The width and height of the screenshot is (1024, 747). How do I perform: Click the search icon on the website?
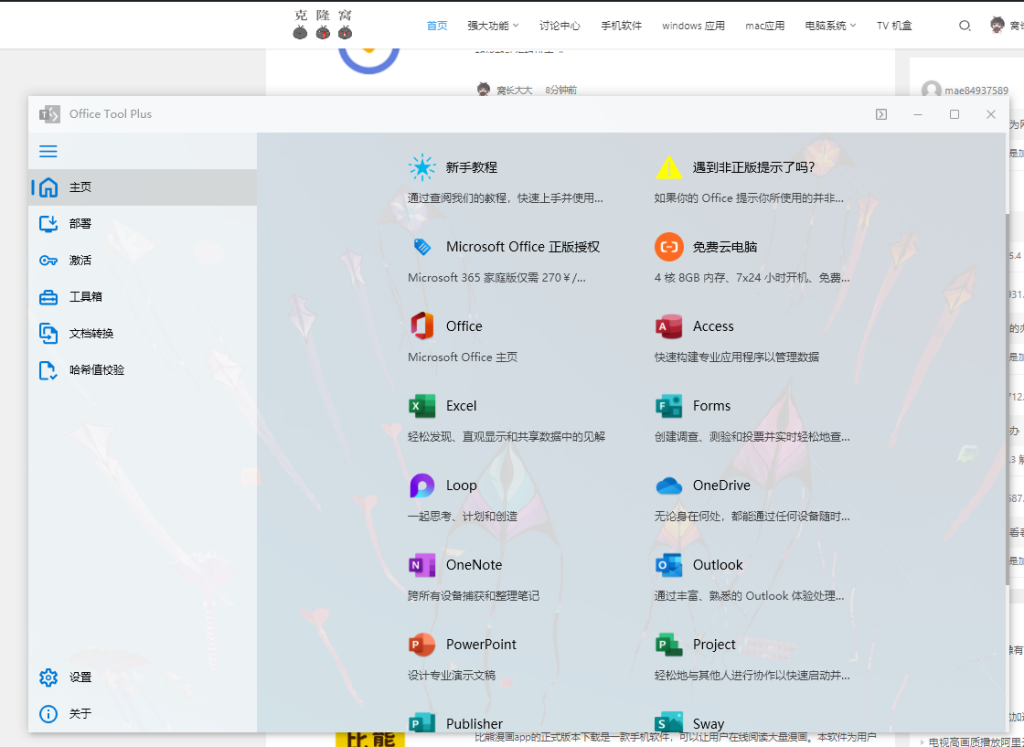(x=965, y=25)
